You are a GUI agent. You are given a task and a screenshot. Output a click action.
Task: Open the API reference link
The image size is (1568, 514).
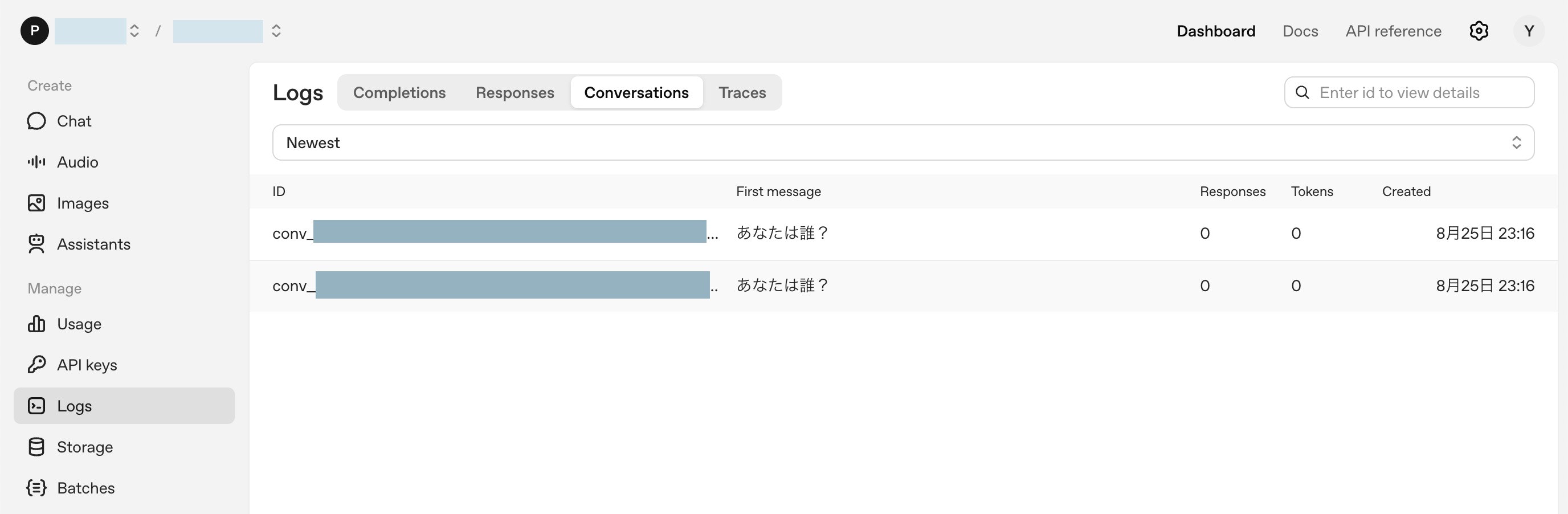(x=1393, y=31)
